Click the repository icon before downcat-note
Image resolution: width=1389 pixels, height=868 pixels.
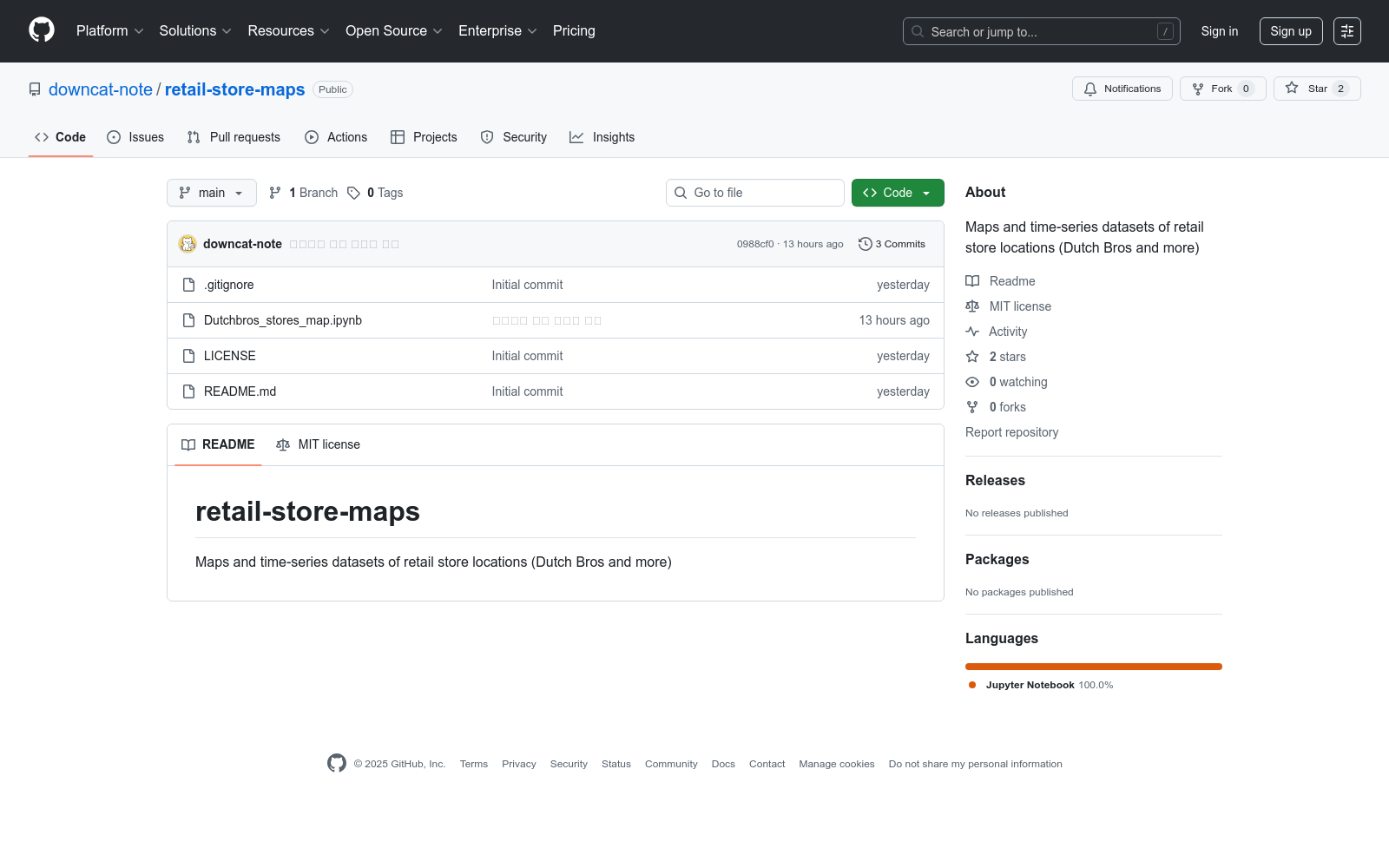point(35,89)
